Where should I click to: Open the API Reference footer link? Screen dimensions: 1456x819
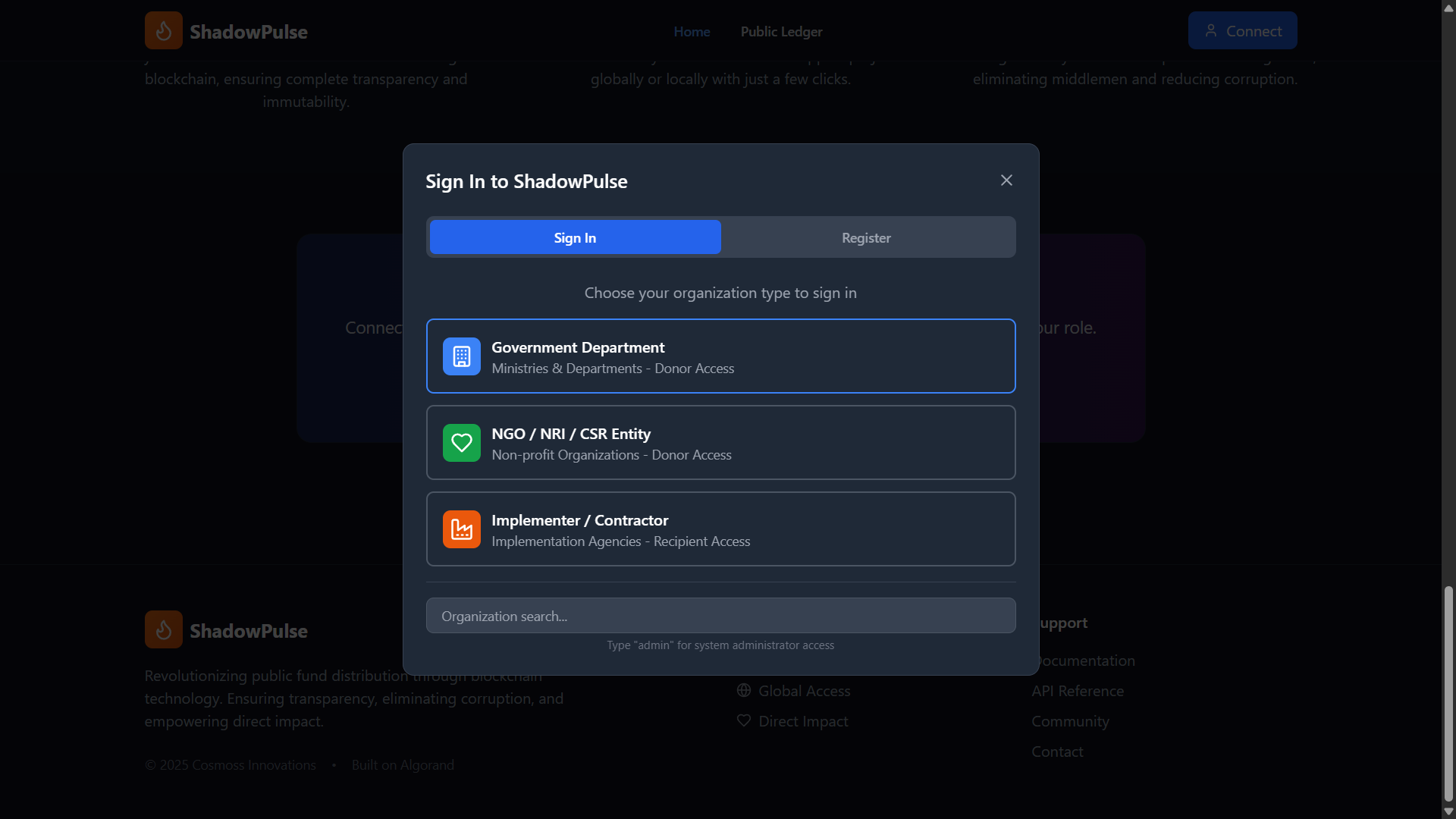tap(1077, 691)
